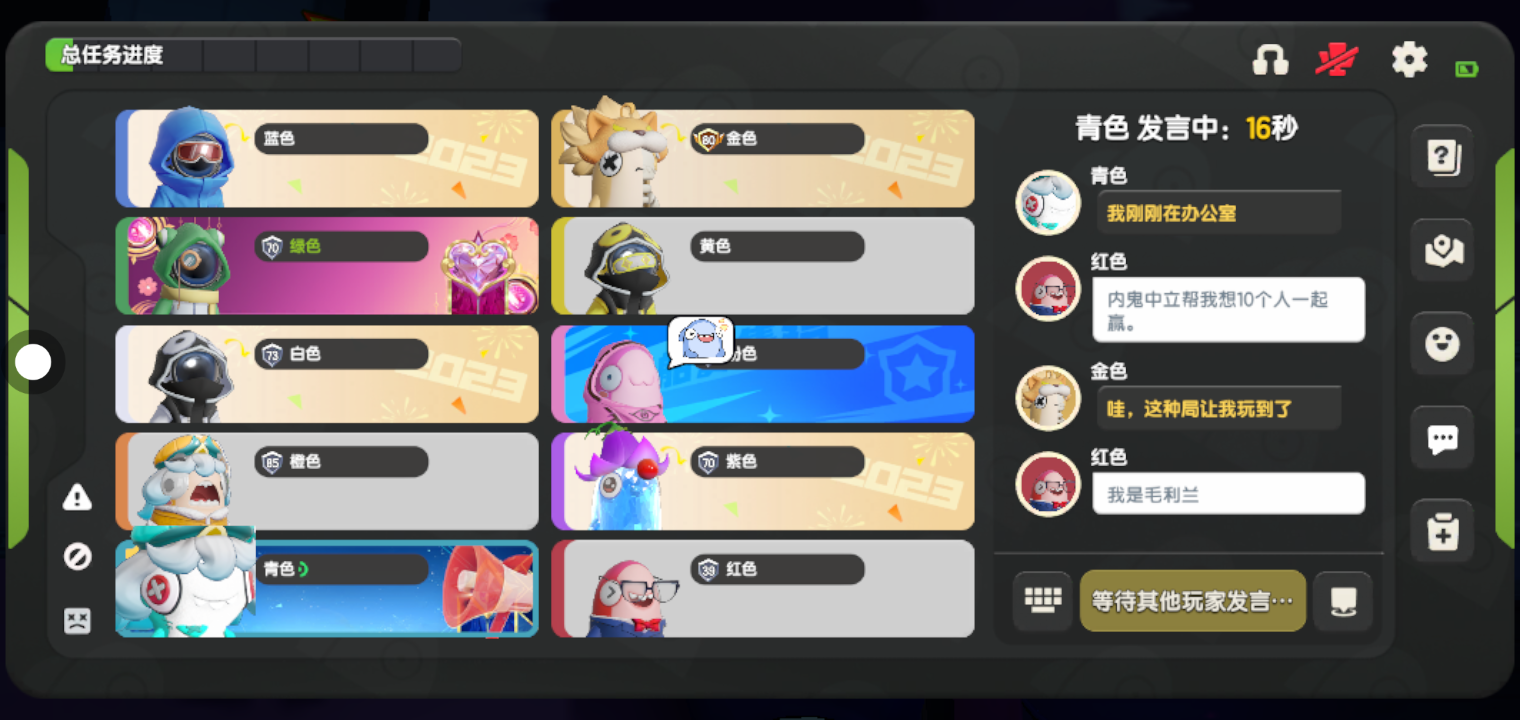
Task: Click the keyboard input icon
Action: [x=1042, y=600]
